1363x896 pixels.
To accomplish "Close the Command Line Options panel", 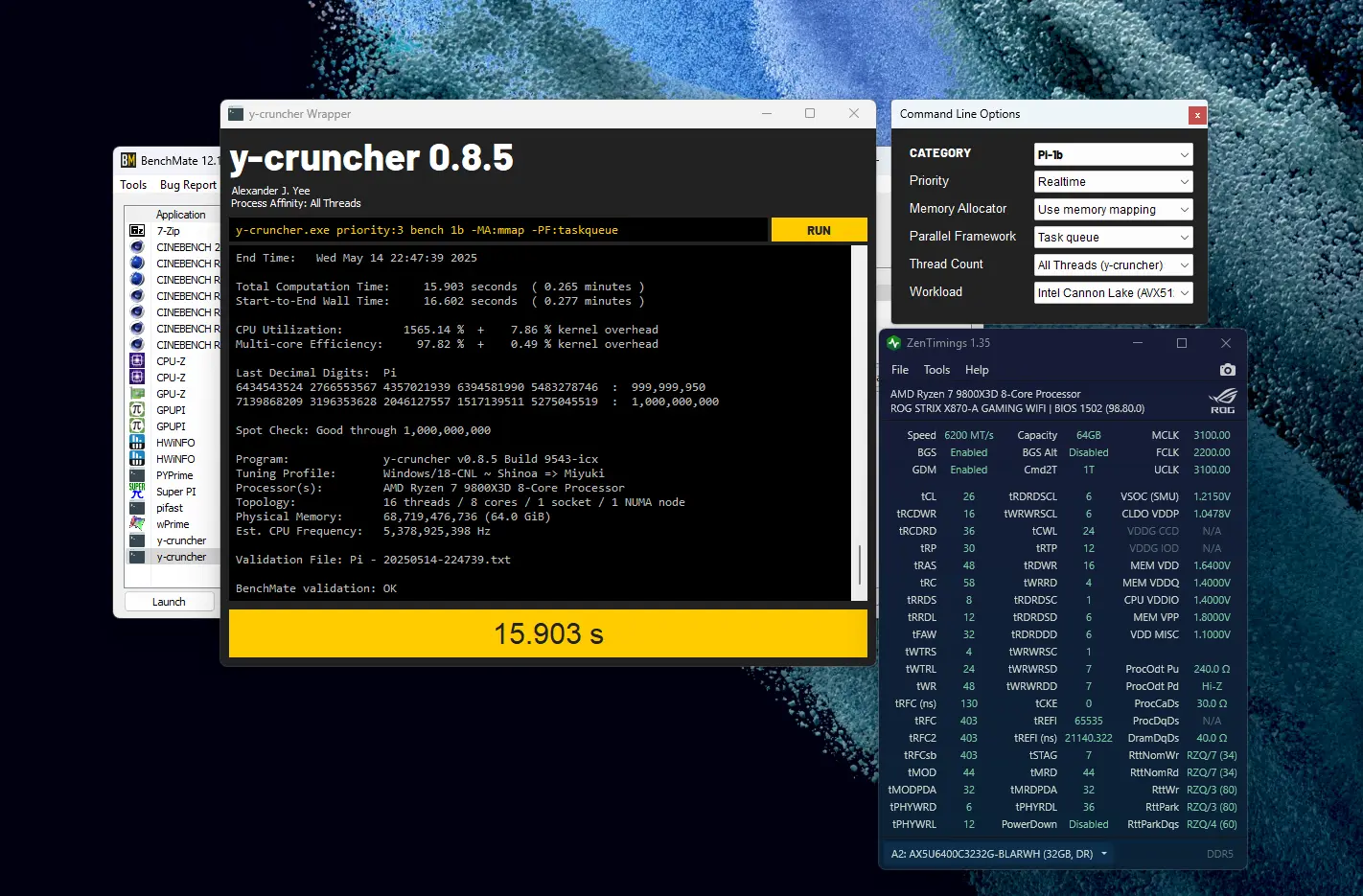I will [1197, 115].
